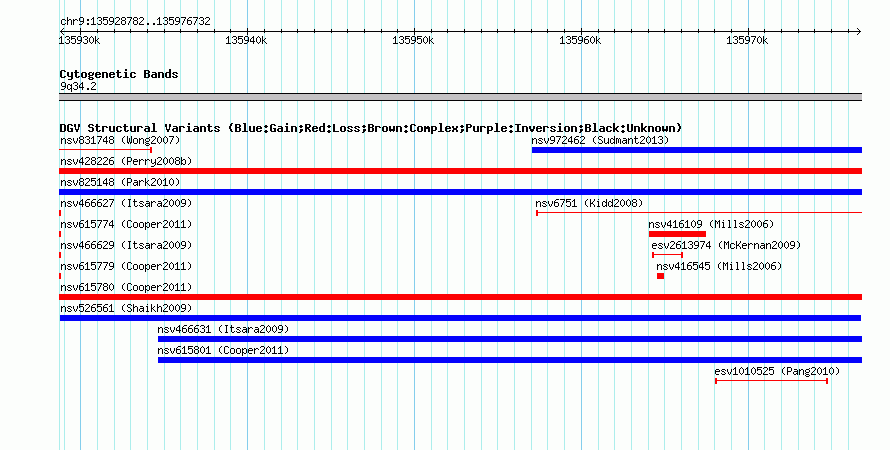This screenshot has width=890, height=450.
Task: Click the nsv615780 (Cooper2011) label
Action: pos(126,287)
